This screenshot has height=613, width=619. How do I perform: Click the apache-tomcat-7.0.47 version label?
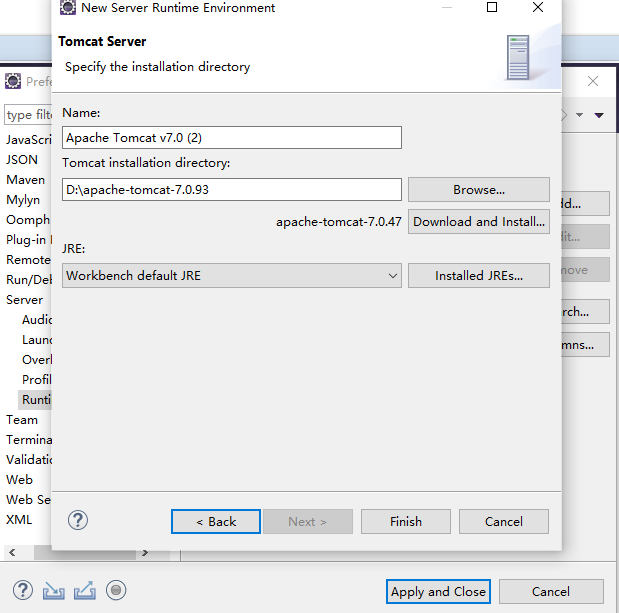pyautogui.click(x=339, y=222)
